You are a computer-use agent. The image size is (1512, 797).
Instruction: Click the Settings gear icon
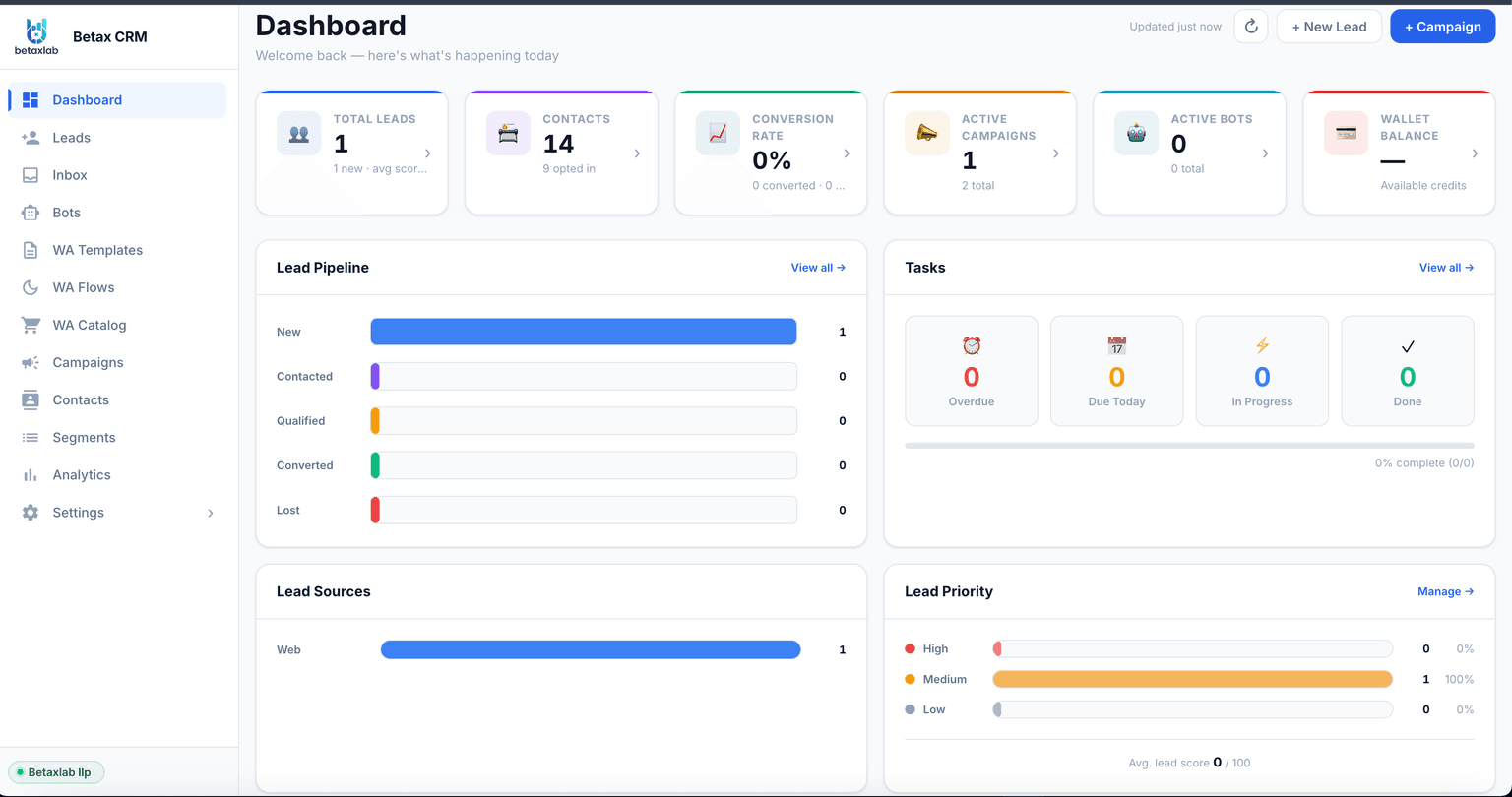click(x=31, y=512)
